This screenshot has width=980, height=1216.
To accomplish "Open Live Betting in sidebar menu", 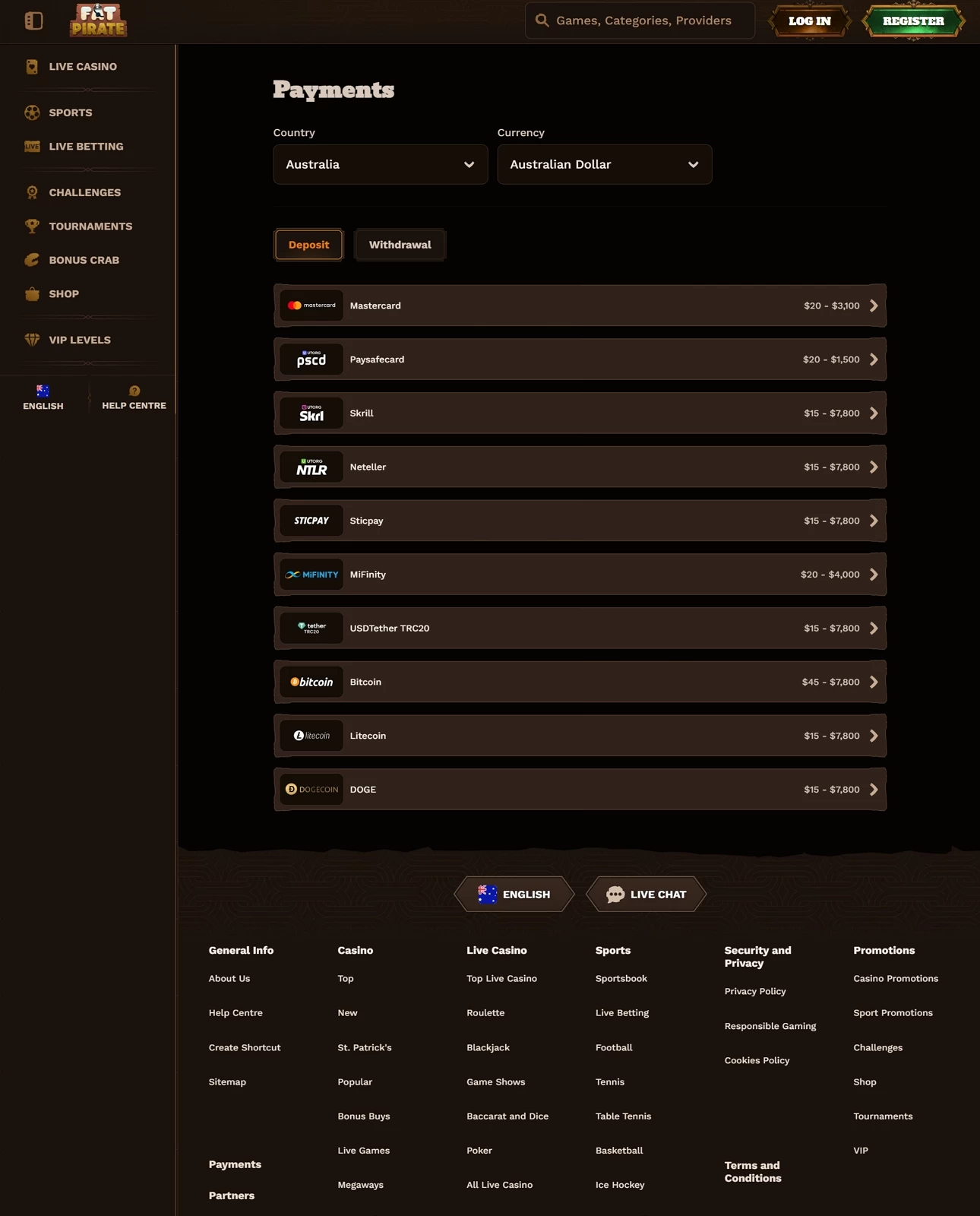I will 86,147.
